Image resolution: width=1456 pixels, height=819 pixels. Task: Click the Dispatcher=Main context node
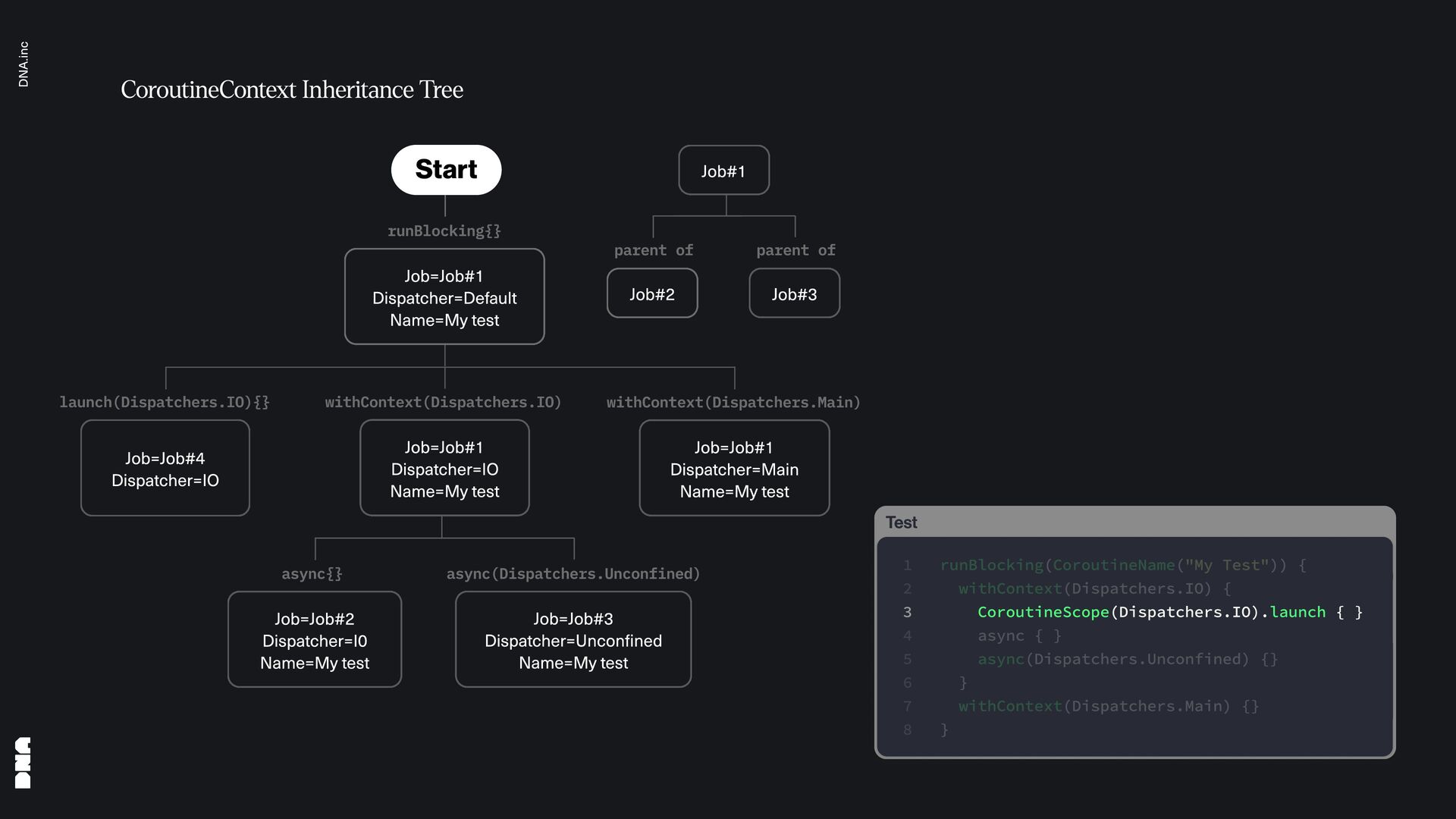click(734, 469)
